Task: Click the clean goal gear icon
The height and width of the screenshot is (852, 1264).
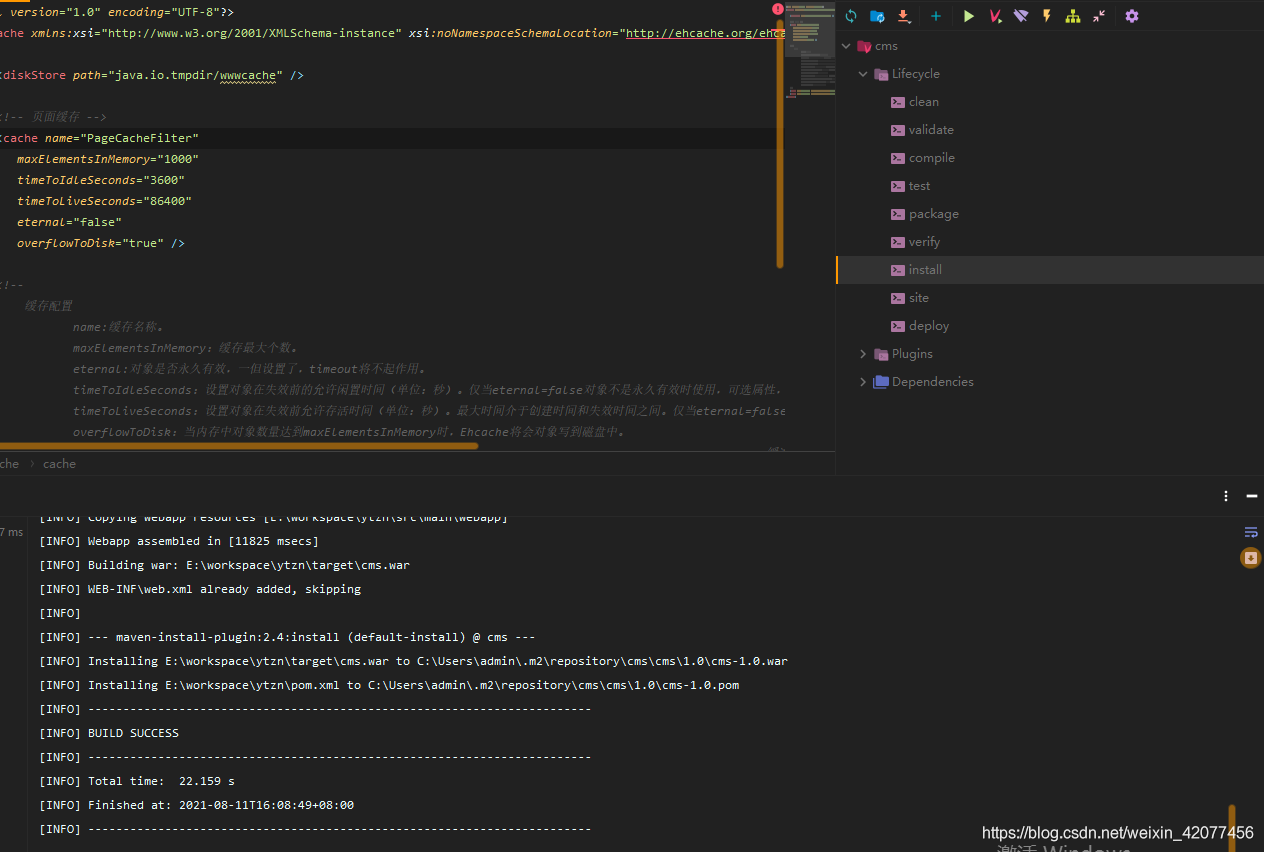Action: coord(898,102)
